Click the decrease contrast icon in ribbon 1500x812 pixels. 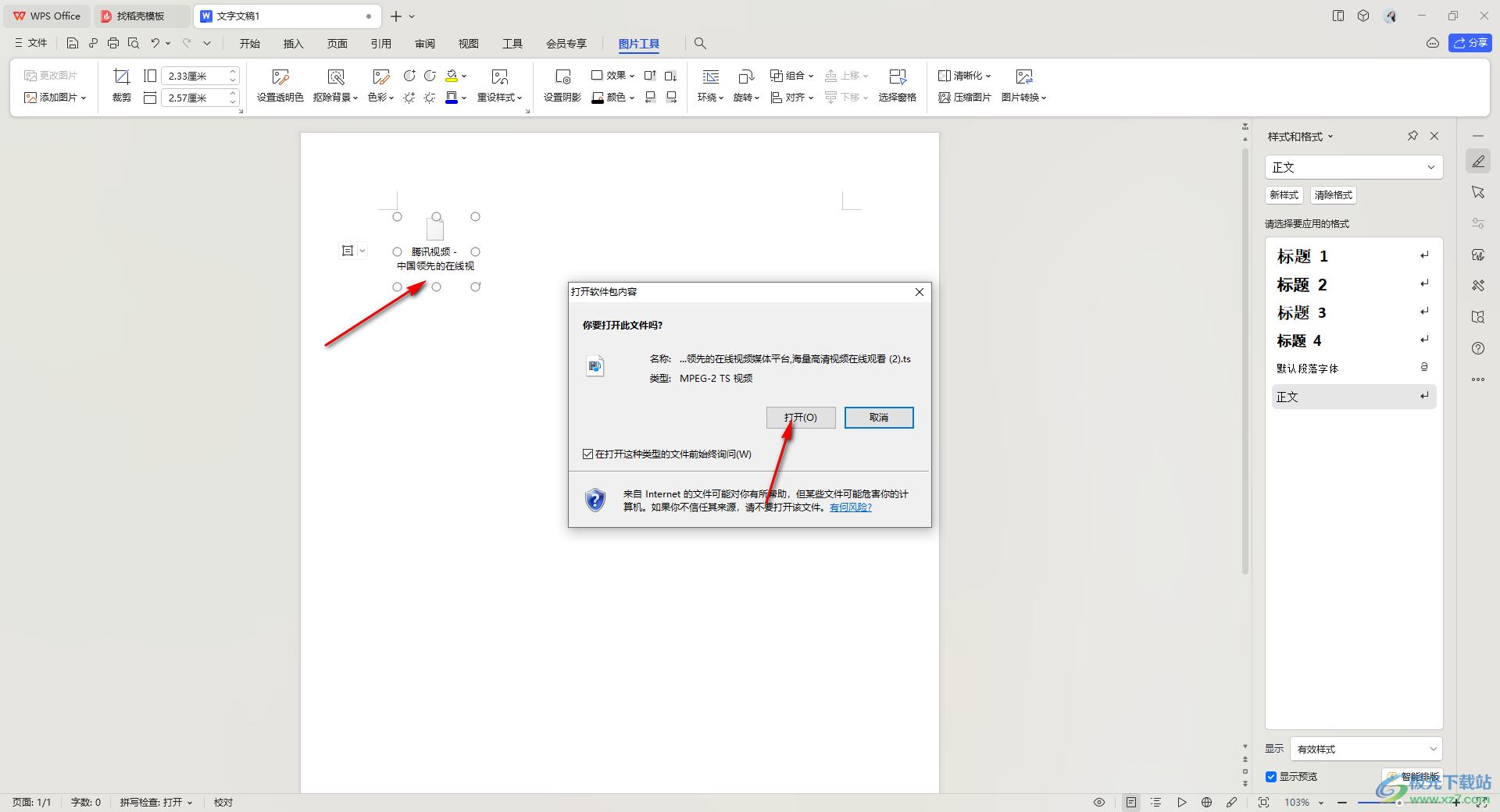coord(430,76)
